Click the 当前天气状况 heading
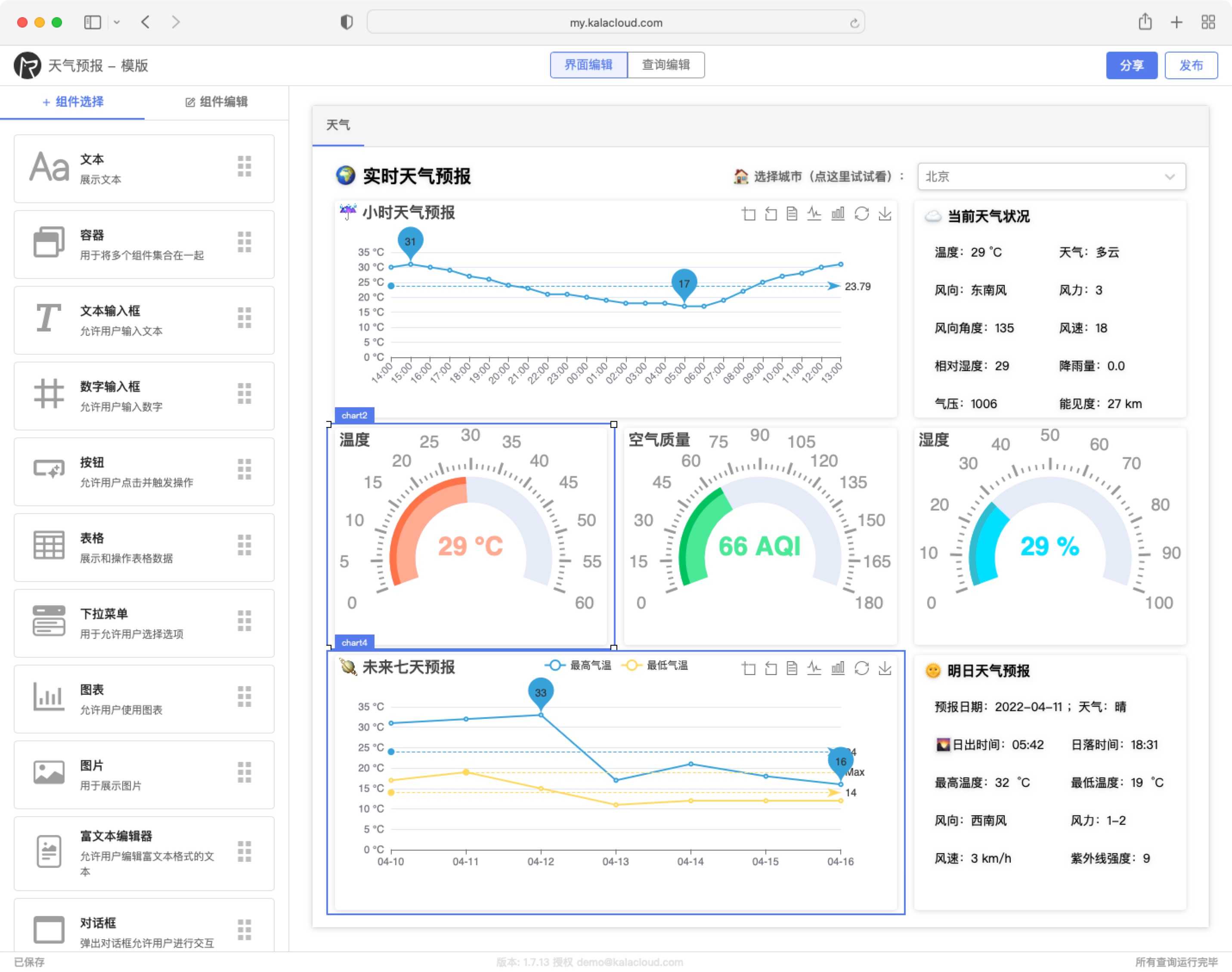1232x972 pixels. click(988, 216)
